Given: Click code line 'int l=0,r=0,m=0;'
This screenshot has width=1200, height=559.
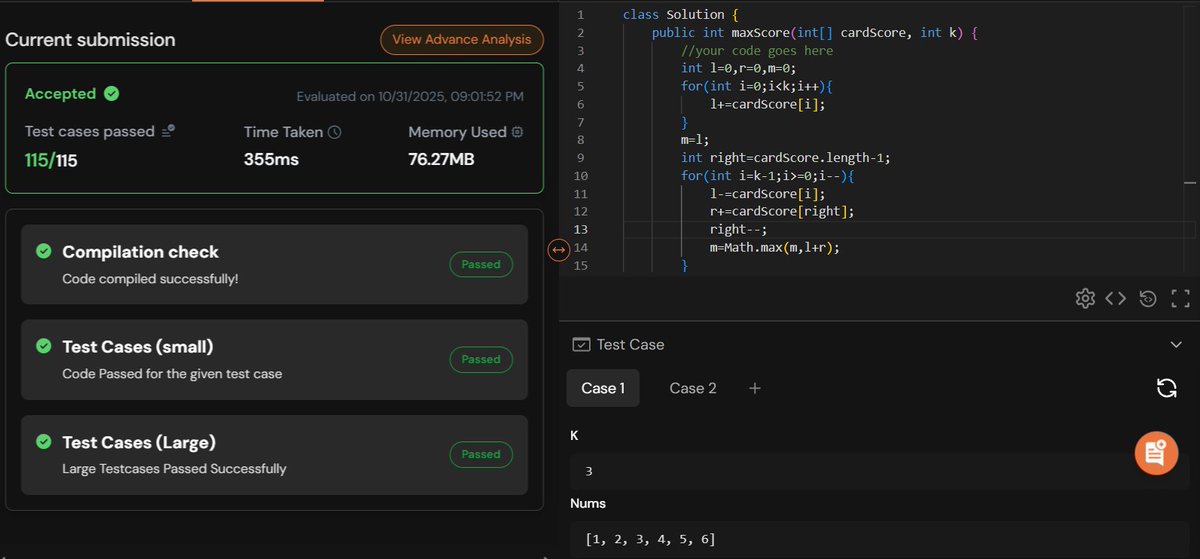Looking at the screenshot, I should tap(738, 68).
